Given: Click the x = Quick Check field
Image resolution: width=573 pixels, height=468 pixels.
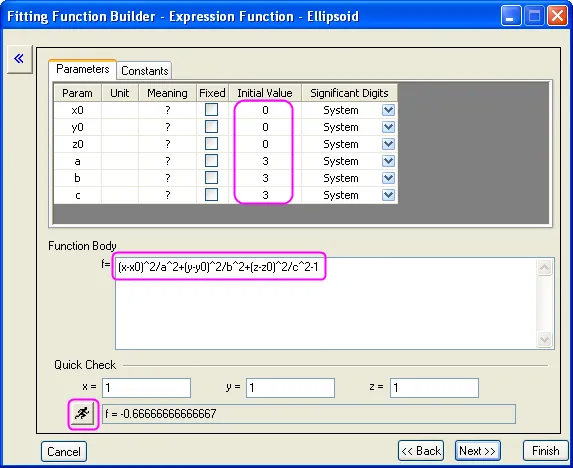Looking at the screenshot, I should coord(147,388).
